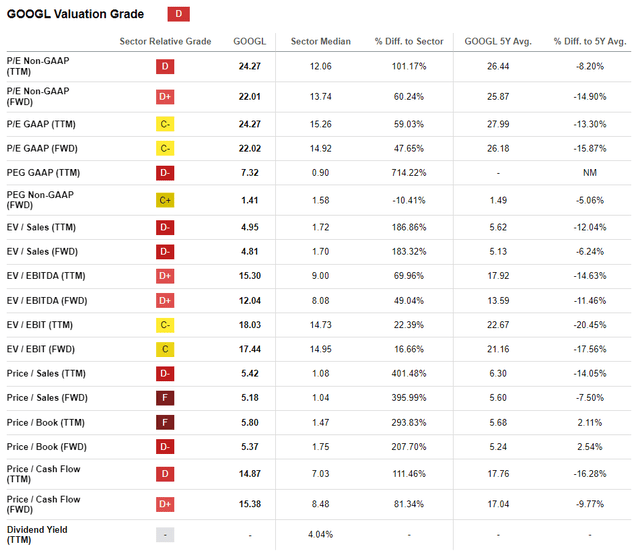Click the GOOGL column header
This screenshot has height=553, width=640.
click(x=249, y=41)
